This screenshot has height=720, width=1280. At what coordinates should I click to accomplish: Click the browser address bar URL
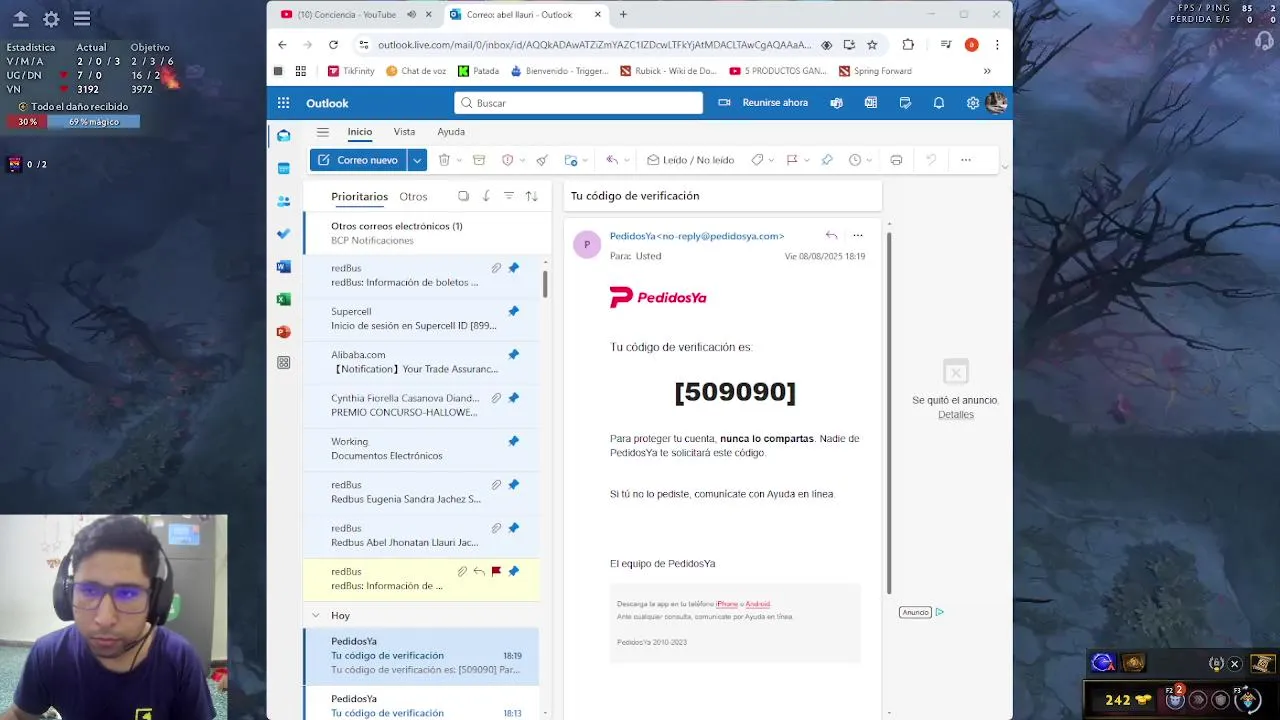click(594, 45)
